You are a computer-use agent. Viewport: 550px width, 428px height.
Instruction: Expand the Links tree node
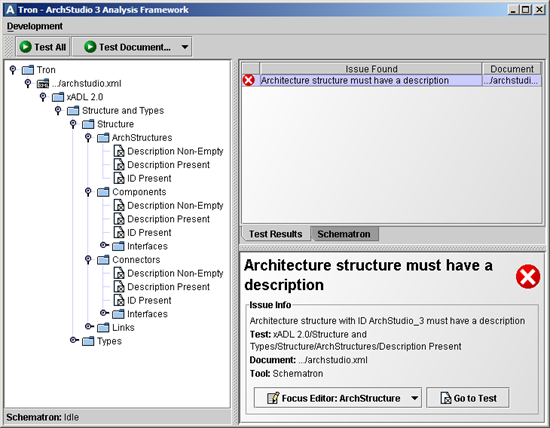point(89,327)
